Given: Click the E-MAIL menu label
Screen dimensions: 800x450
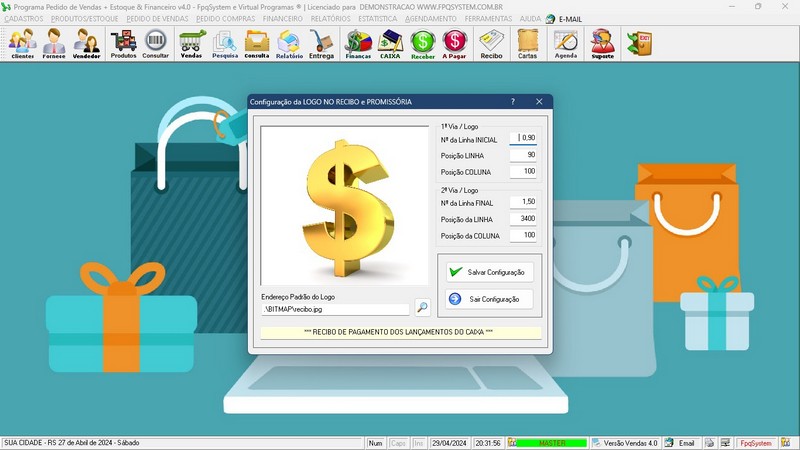Looking at the screenshot, I should (570, 19).
